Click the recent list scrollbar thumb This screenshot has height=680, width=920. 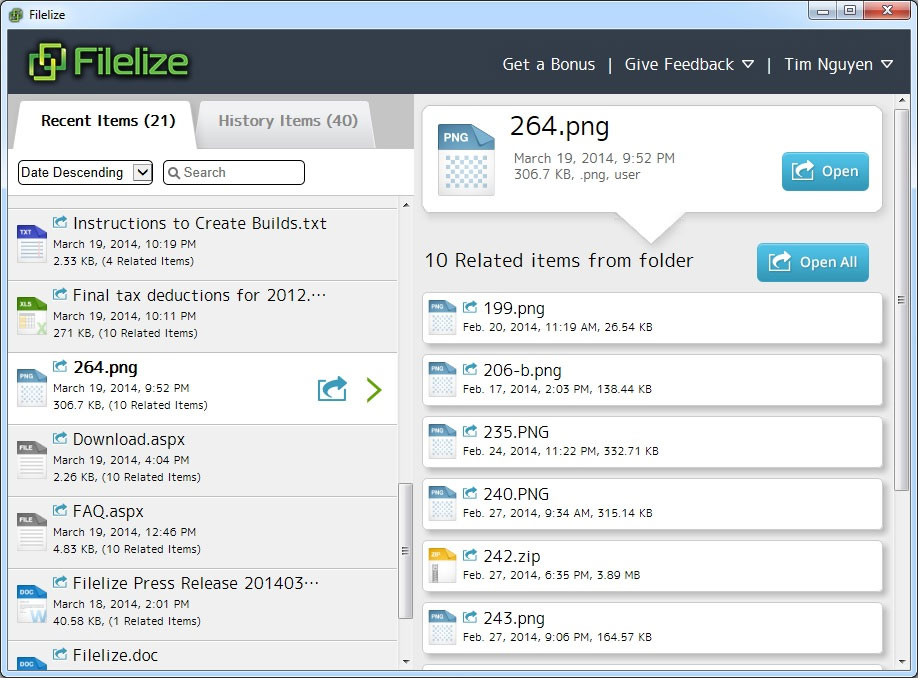(405, 551)
